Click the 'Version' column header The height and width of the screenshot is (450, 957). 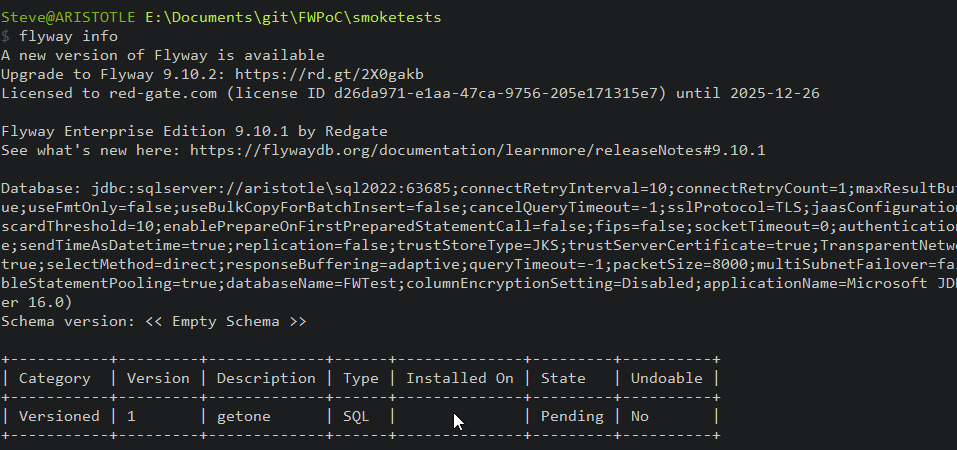pos(158,378)
